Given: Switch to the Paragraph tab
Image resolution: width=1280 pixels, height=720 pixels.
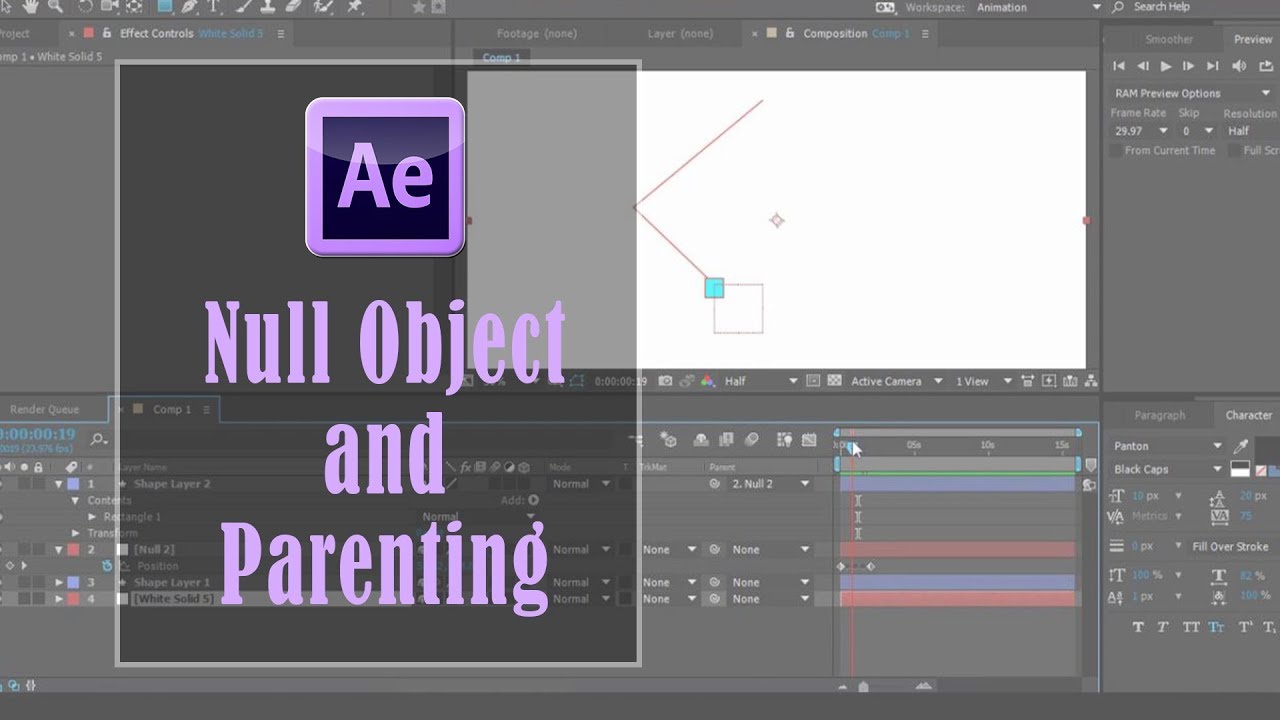Looking at the screenshot, I should pyautogui.click(x=1159, y=415).
